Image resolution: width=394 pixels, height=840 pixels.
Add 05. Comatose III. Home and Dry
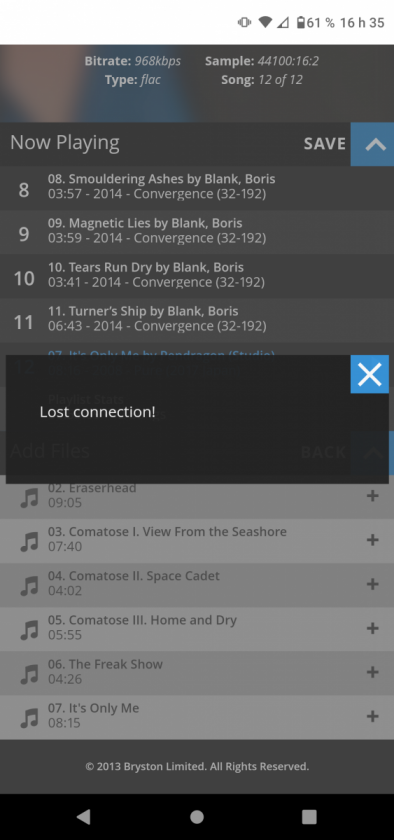click(373, 628)
